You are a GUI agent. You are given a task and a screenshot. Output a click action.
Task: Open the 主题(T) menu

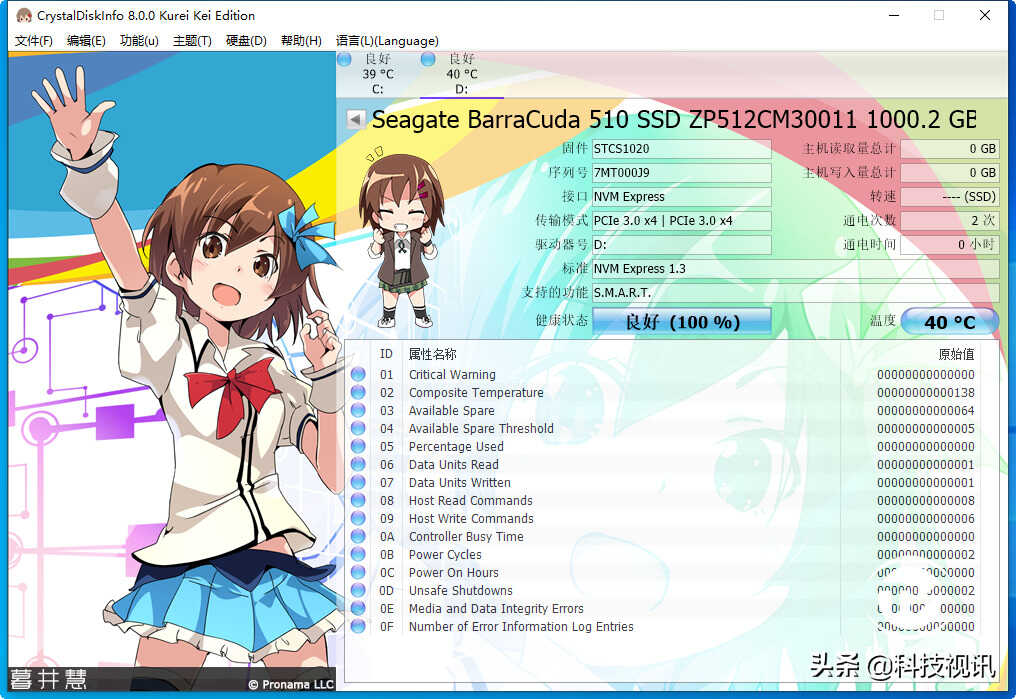[x=192, y=41]
